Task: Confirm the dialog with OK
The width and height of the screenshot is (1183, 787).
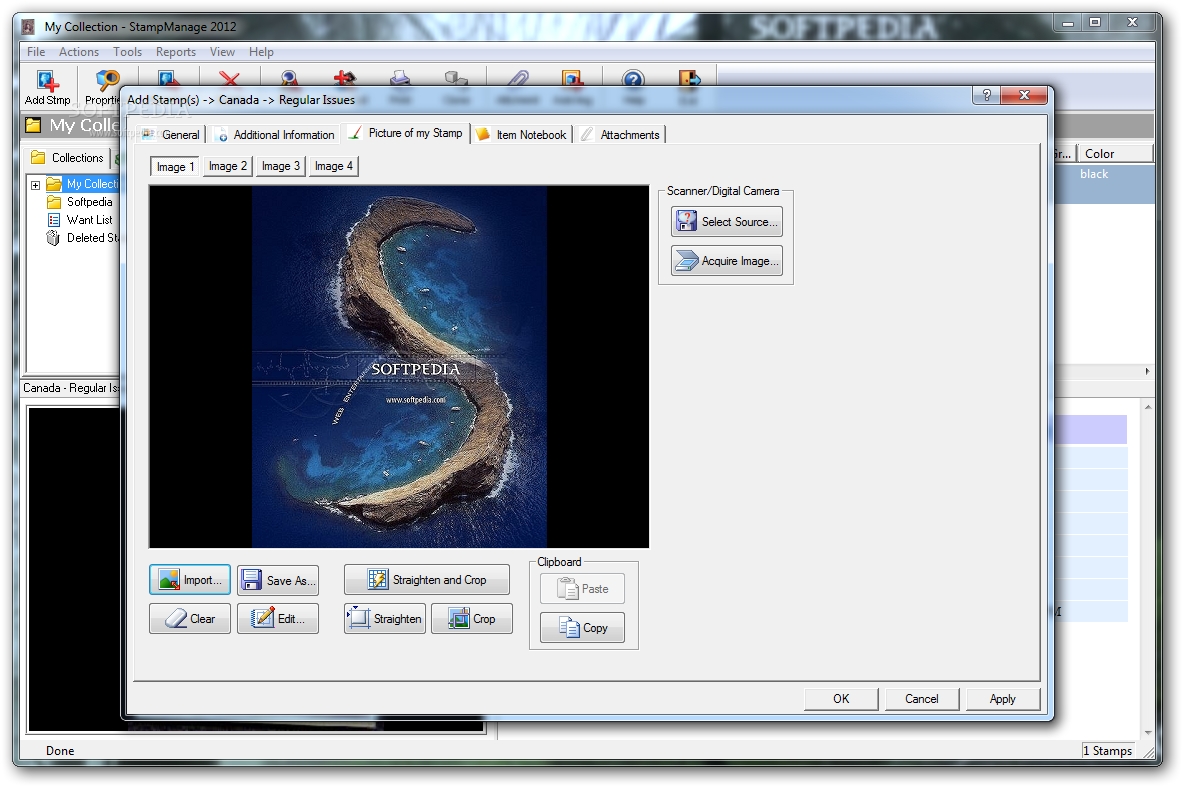Action: tap(840, 699)
